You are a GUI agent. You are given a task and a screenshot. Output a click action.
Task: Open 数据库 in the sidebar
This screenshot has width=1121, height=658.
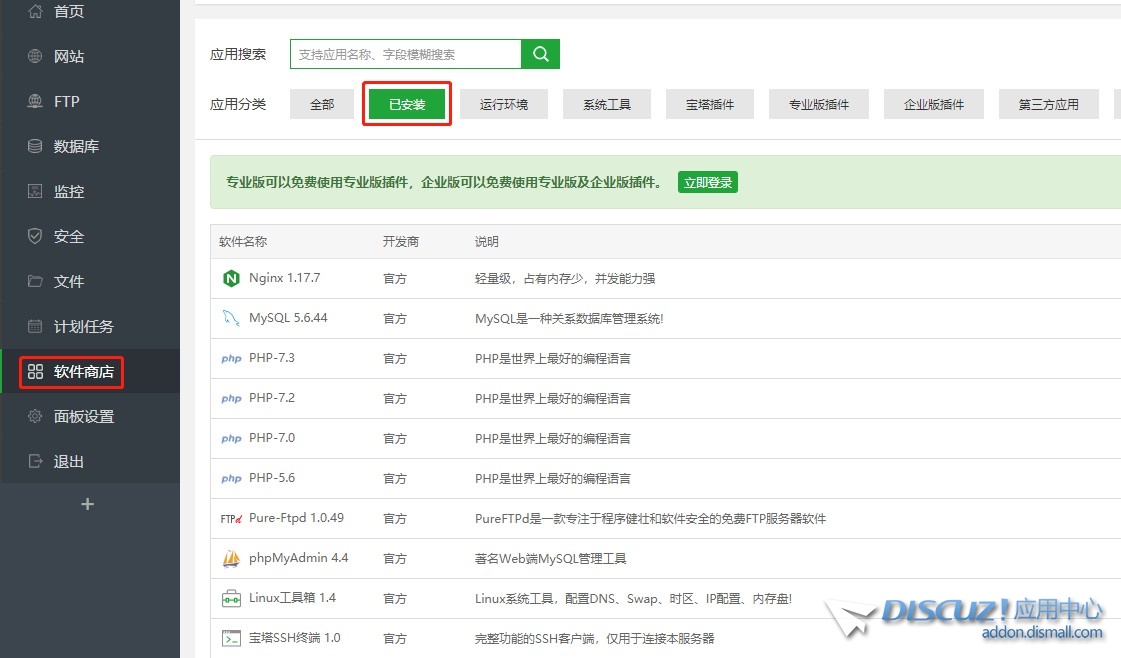pyautogui.click(x=76, y=146)
